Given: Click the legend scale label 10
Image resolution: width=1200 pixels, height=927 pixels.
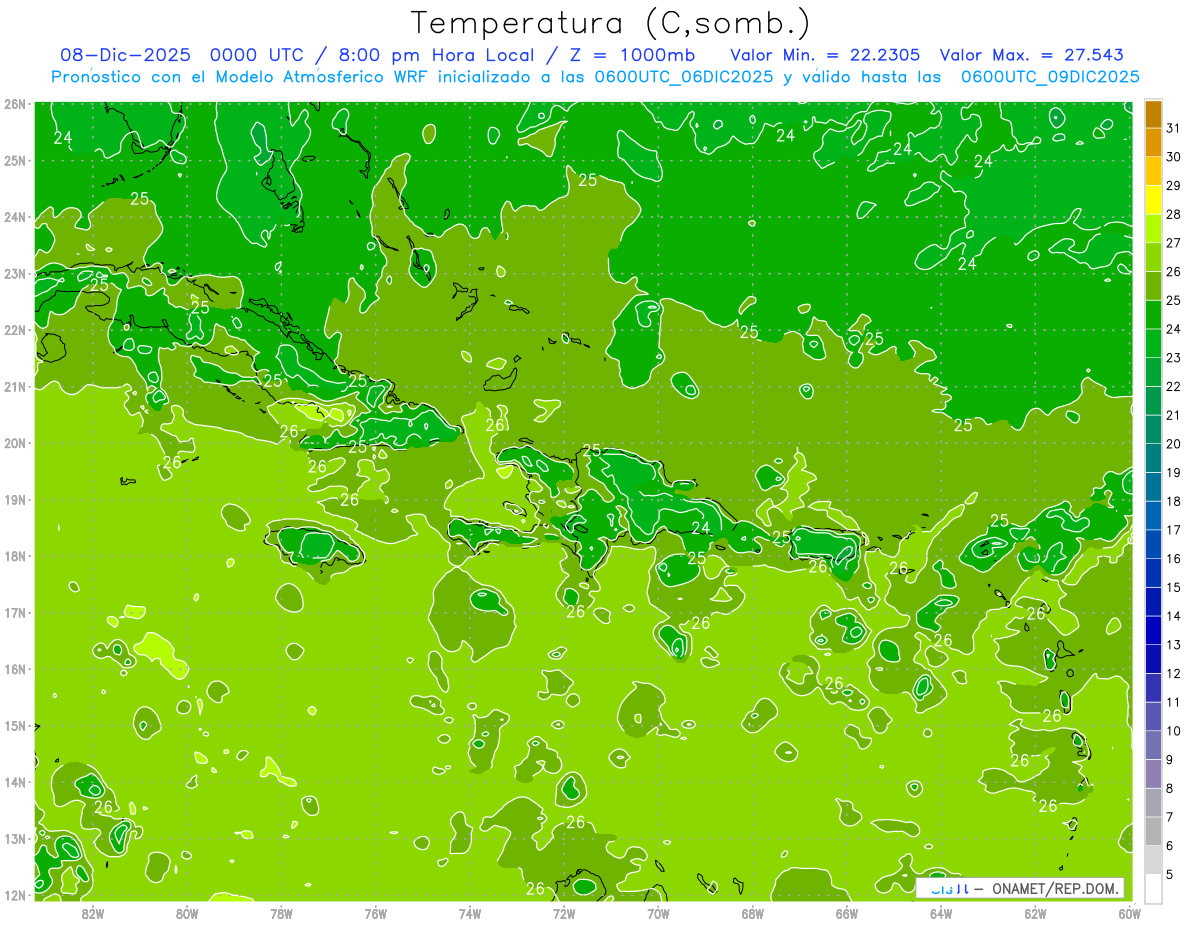Looking at the screenshot, I should [x=1173, y=731].
